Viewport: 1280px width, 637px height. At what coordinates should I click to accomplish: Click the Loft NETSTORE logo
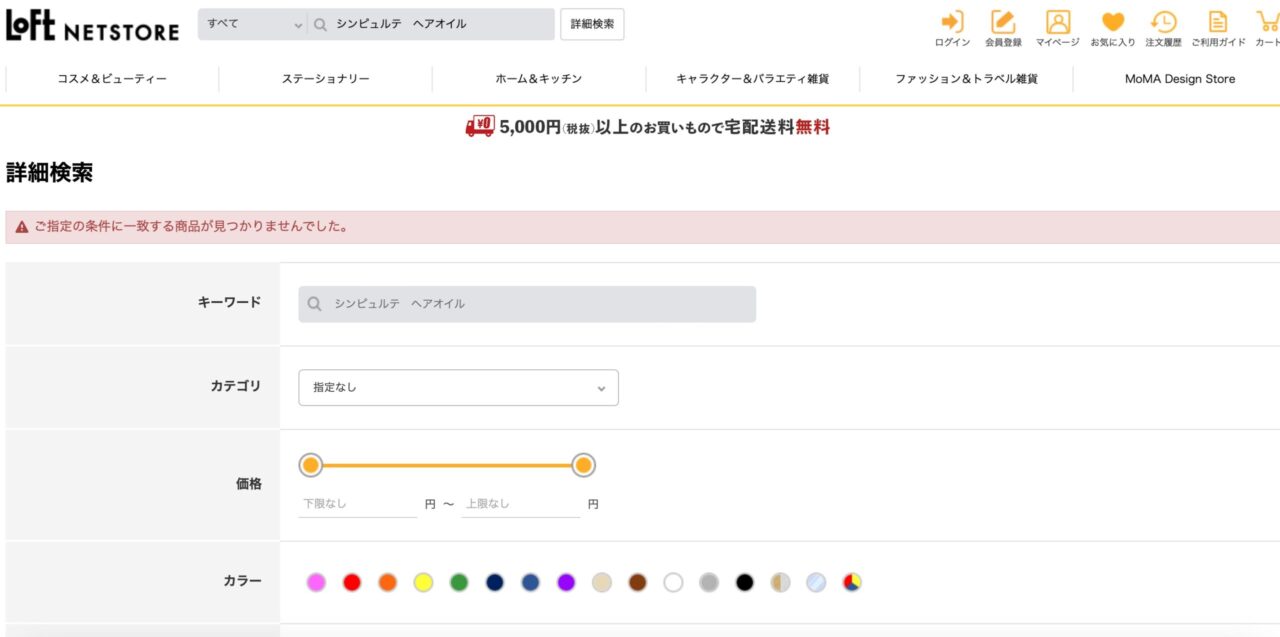click(x=92, y=25)
